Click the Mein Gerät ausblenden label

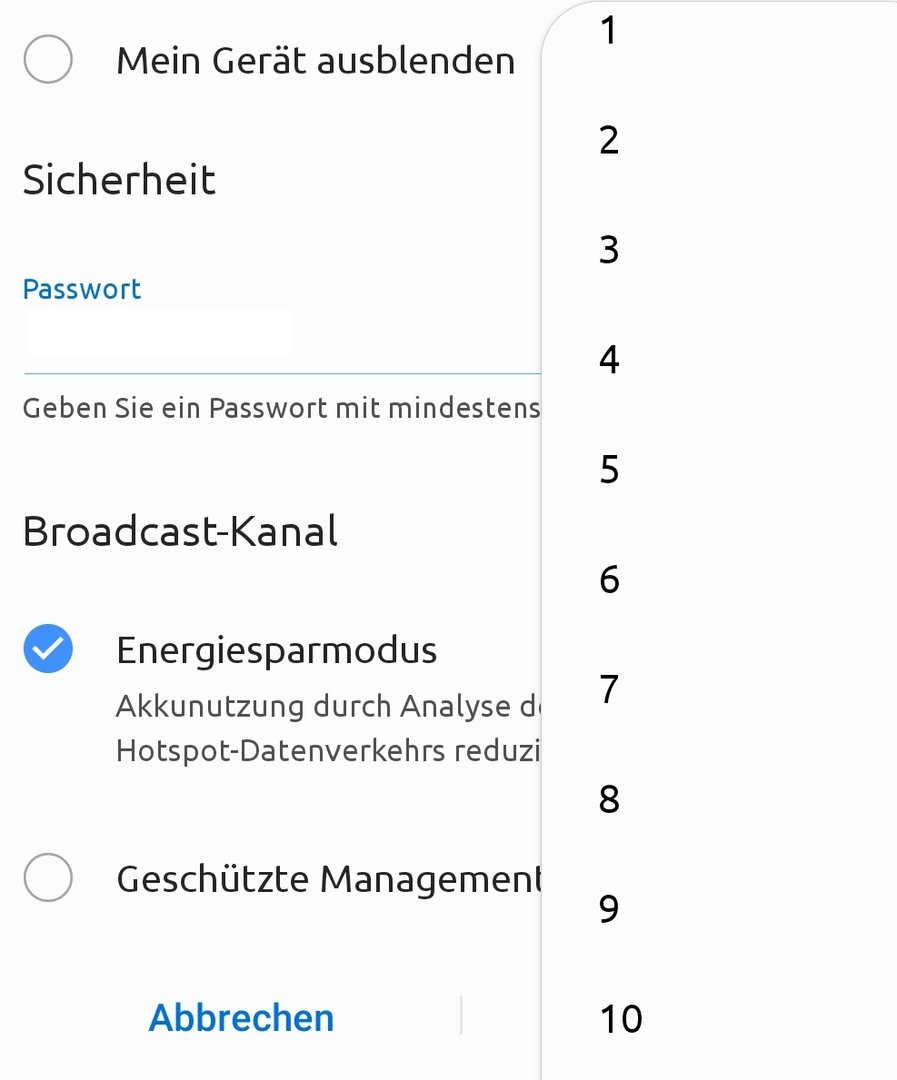pyautogui.click(x=316, y=61)
